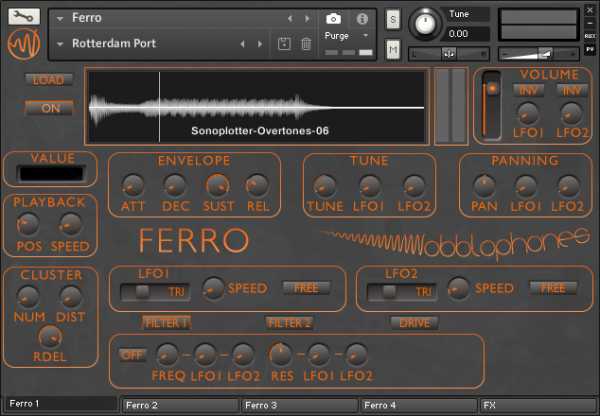Screen dimensions: 600x416
Task: Click the Volume section LFO1 knob
Action: pos(528,113)
